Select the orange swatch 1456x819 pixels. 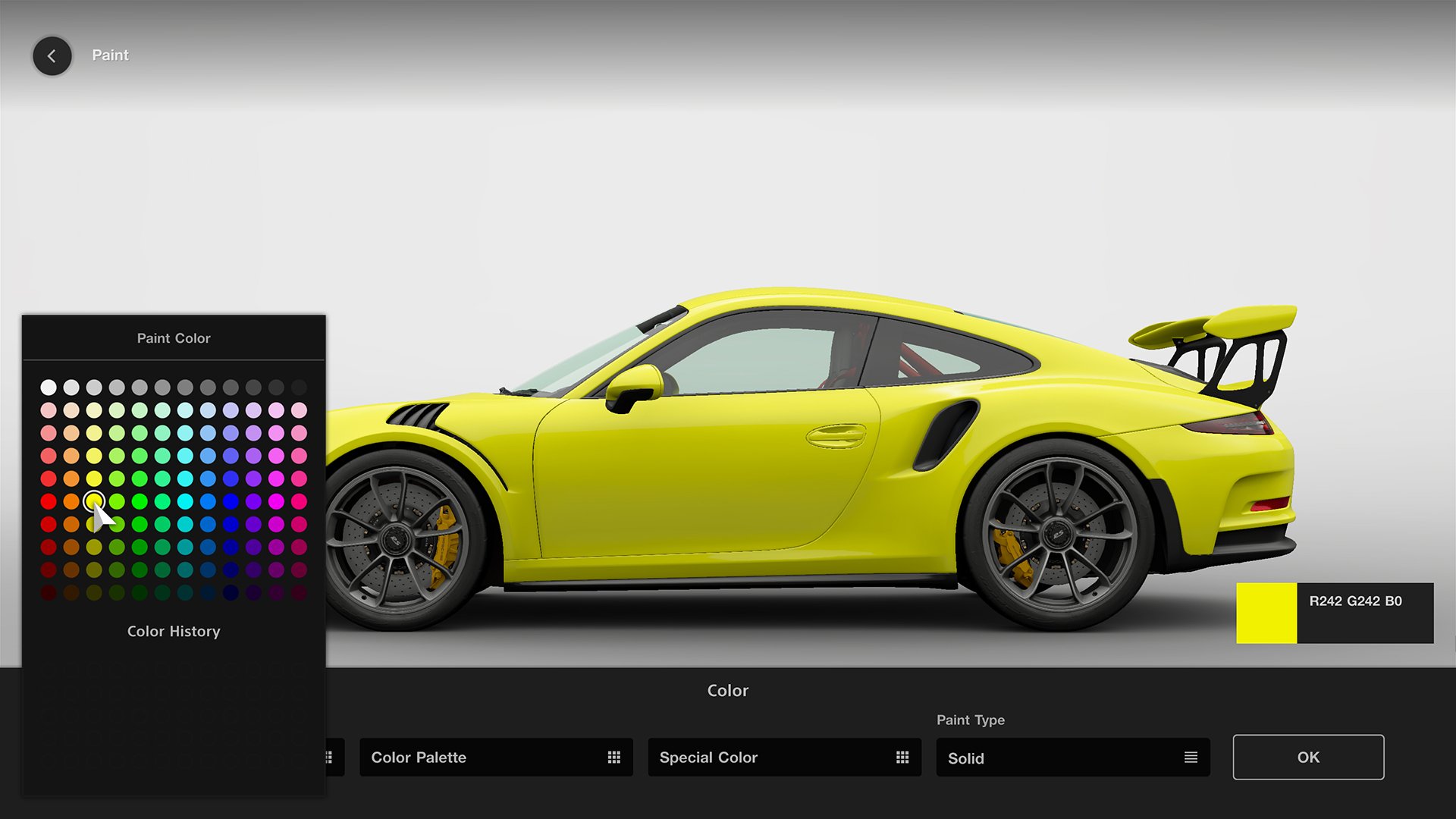point(71,500)
